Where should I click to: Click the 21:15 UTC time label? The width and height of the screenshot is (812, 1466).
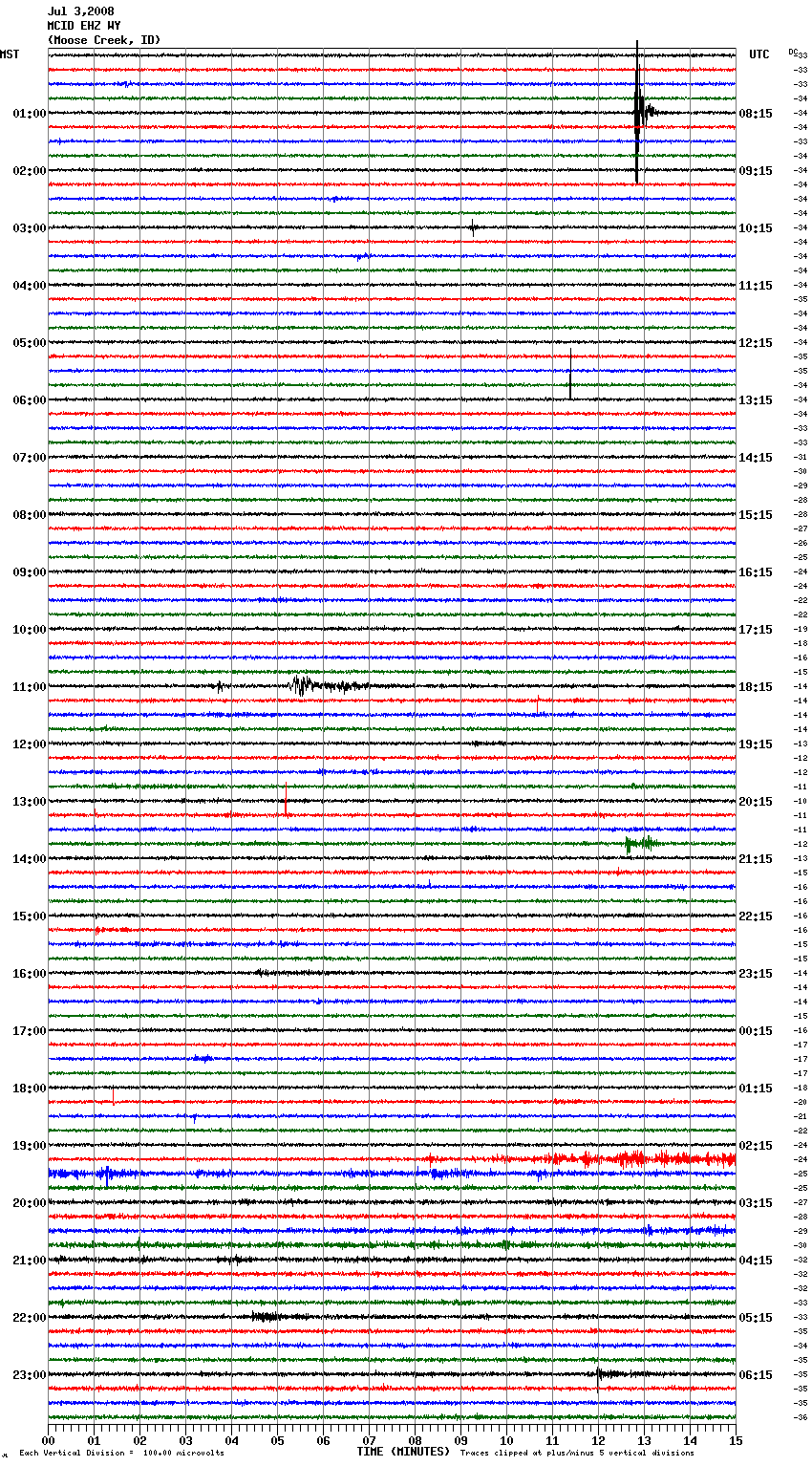[756, 859]
